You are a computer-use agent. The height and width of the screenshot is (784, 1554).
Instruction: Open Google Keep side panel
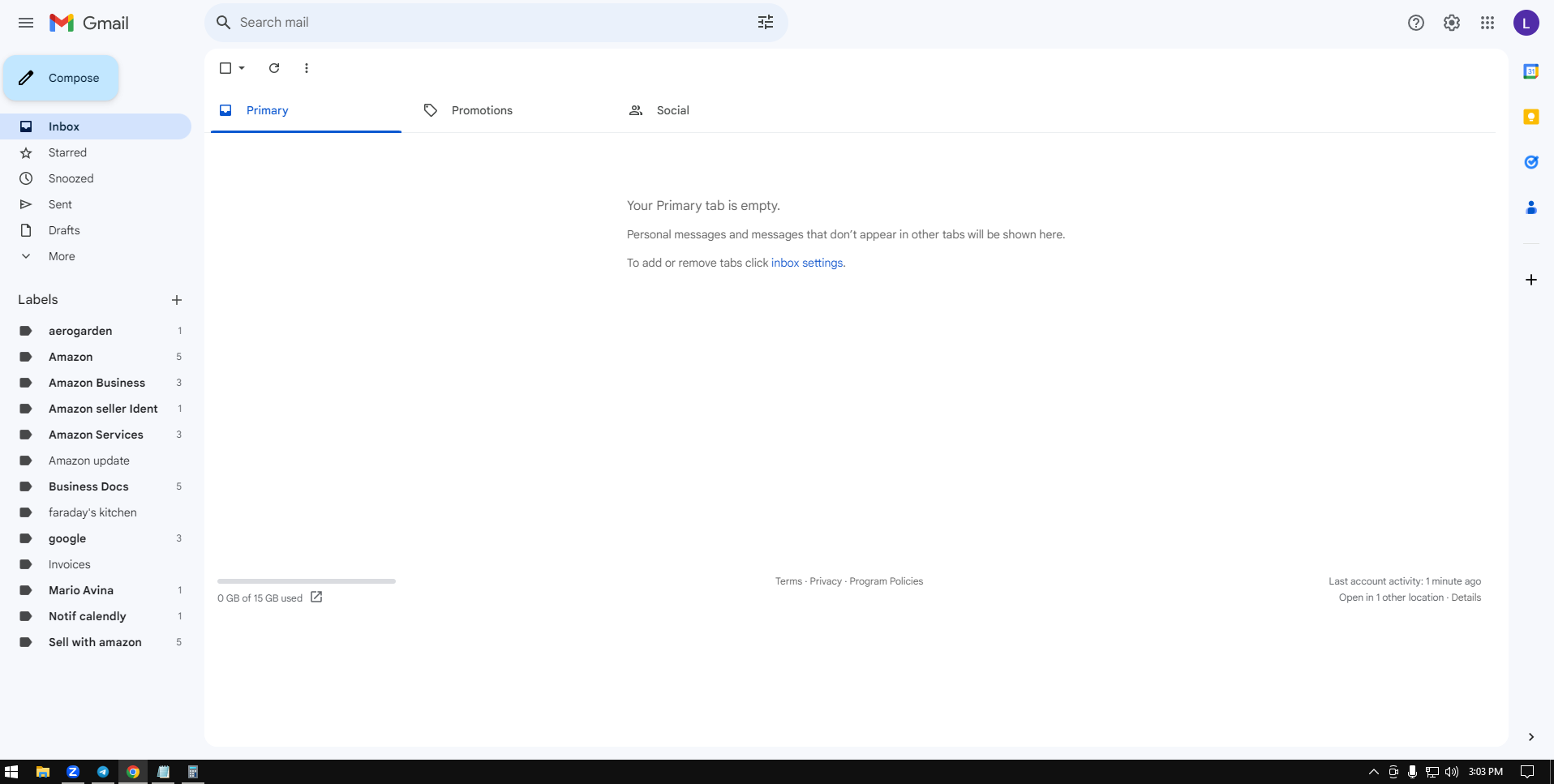[1531, 117]
